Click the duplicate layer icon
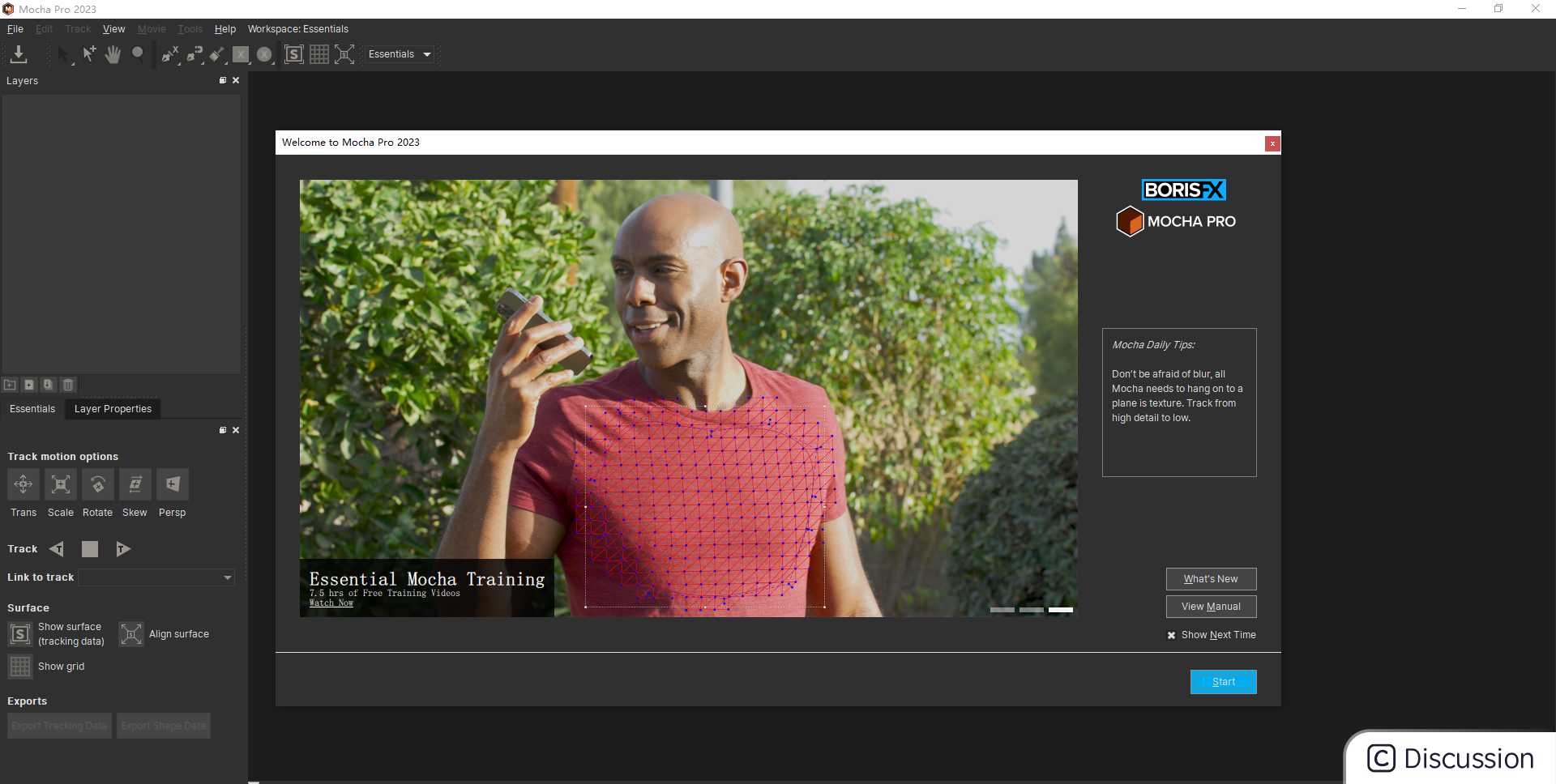 coord(49,385)
